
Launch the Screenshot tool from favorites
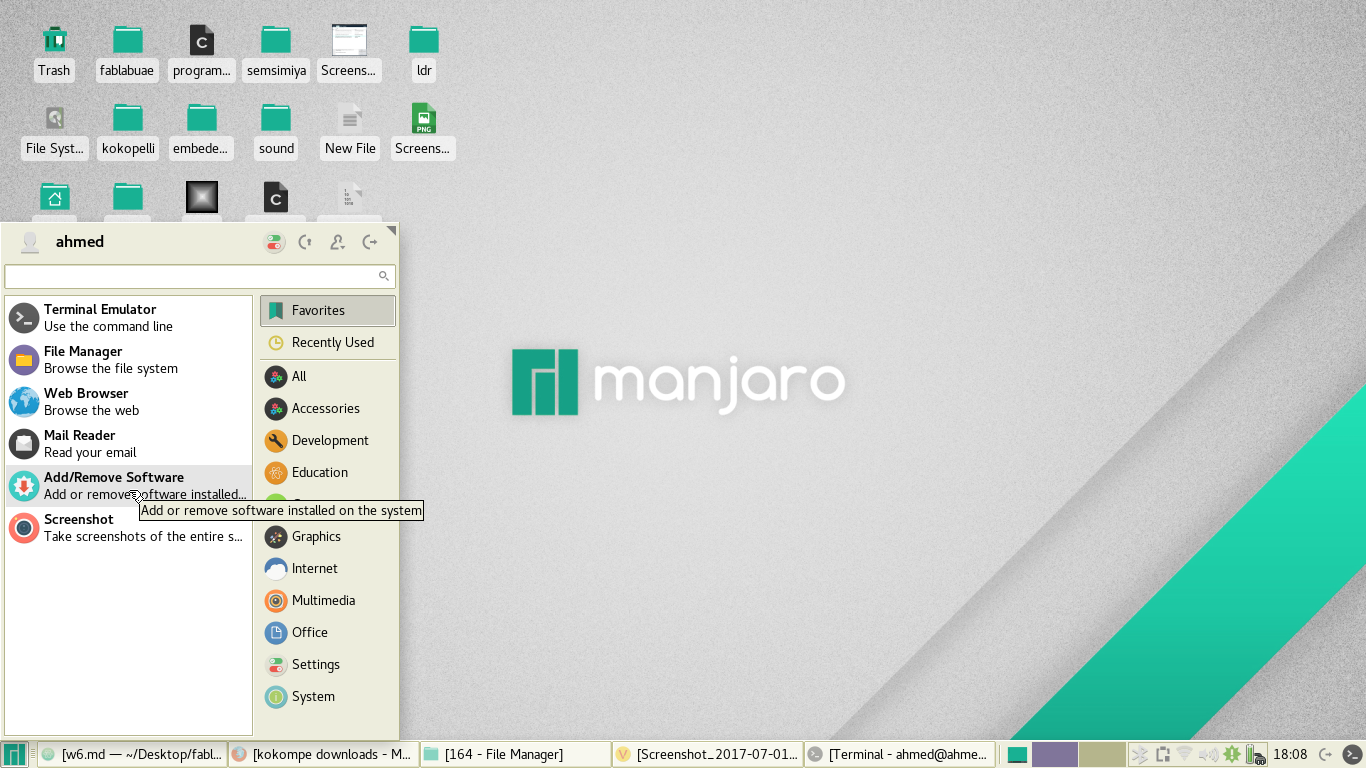click(129, 528)
